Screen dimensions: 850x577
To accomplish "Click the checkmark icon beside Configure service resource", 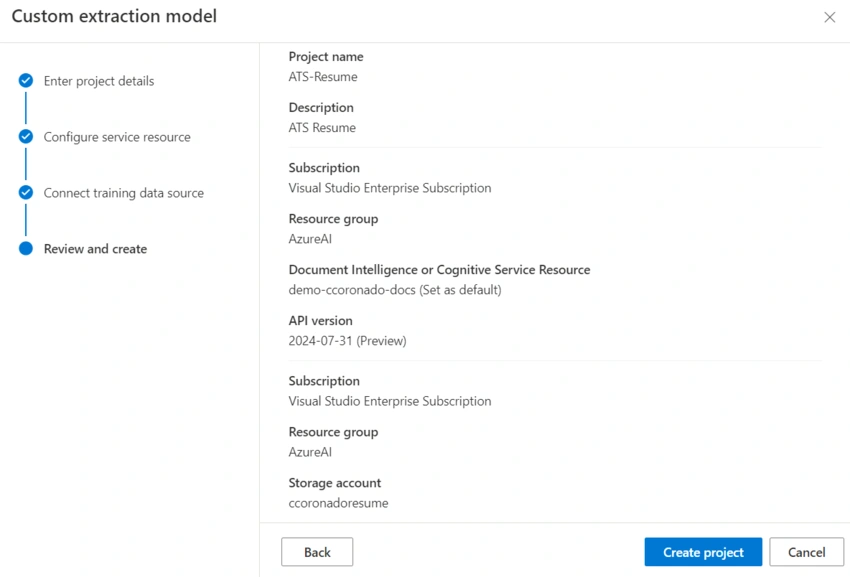I will 25,136.
